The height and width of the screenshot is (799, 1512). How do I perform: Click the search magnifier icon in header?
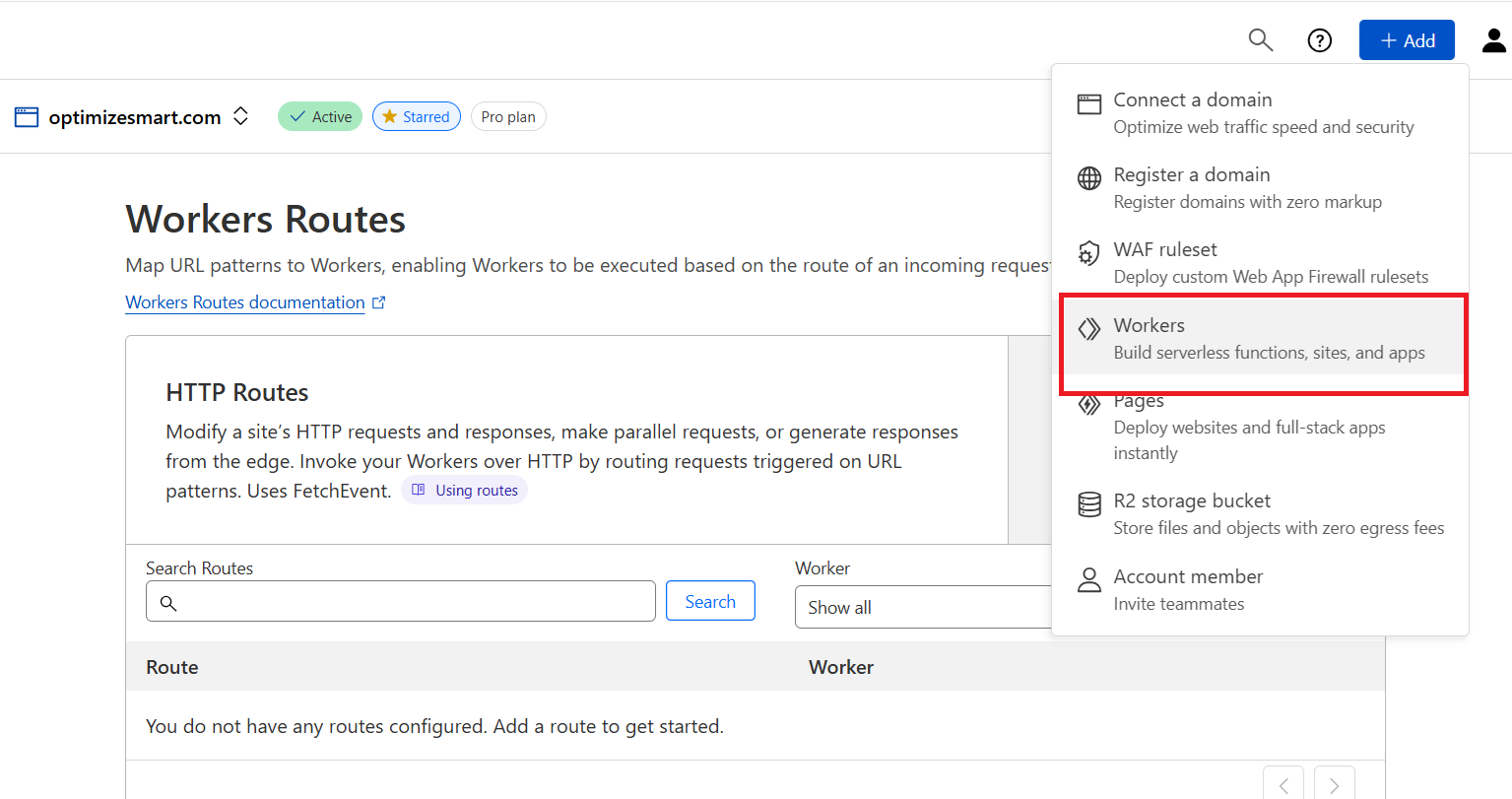1260,40
